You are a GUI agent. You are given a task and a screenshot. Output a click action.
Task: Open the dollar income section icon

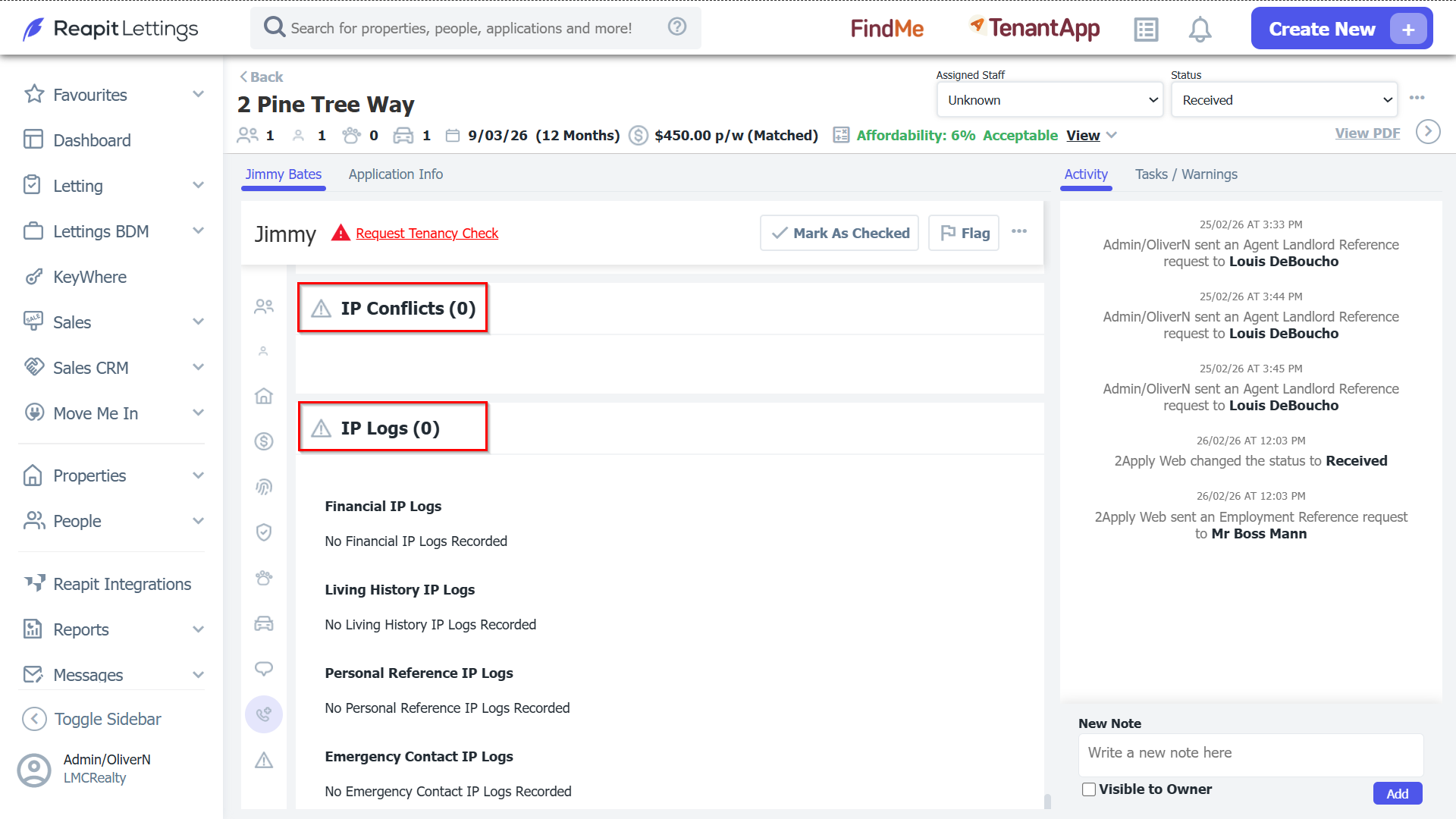point(264,441)
